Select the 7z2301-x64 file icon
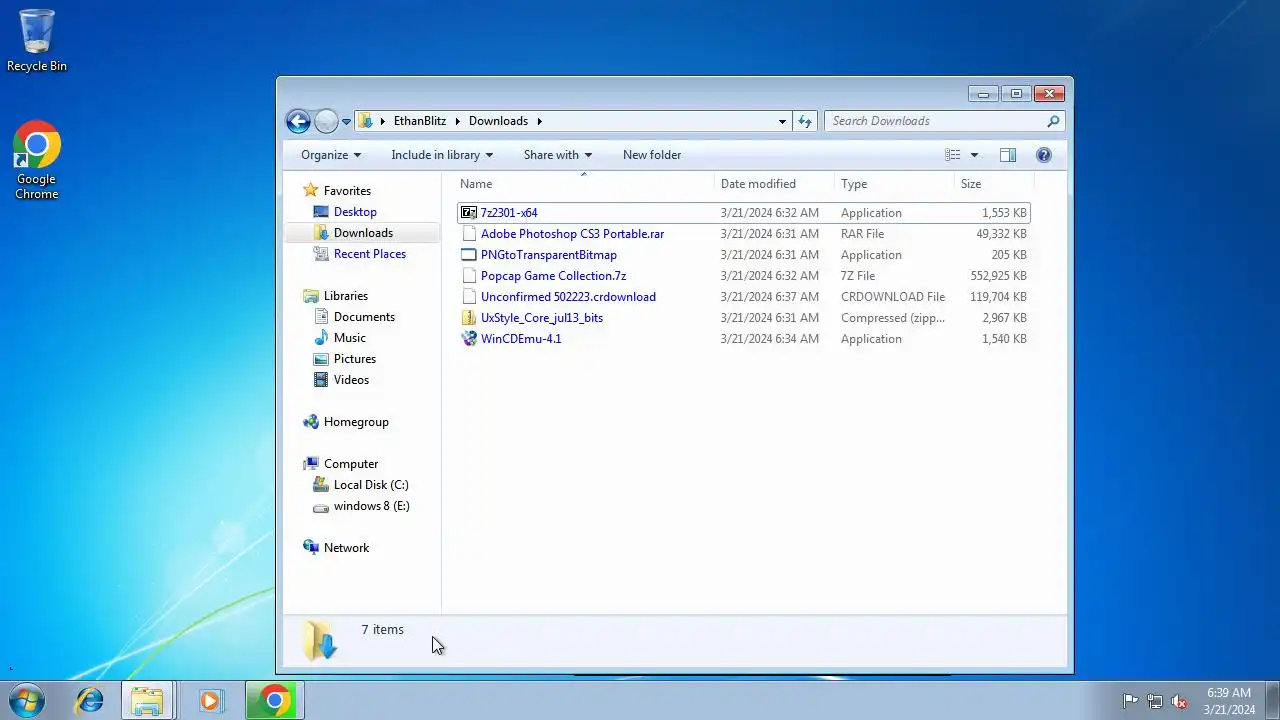Viewport: 1280px width, 720px height. tap(469, 213)
